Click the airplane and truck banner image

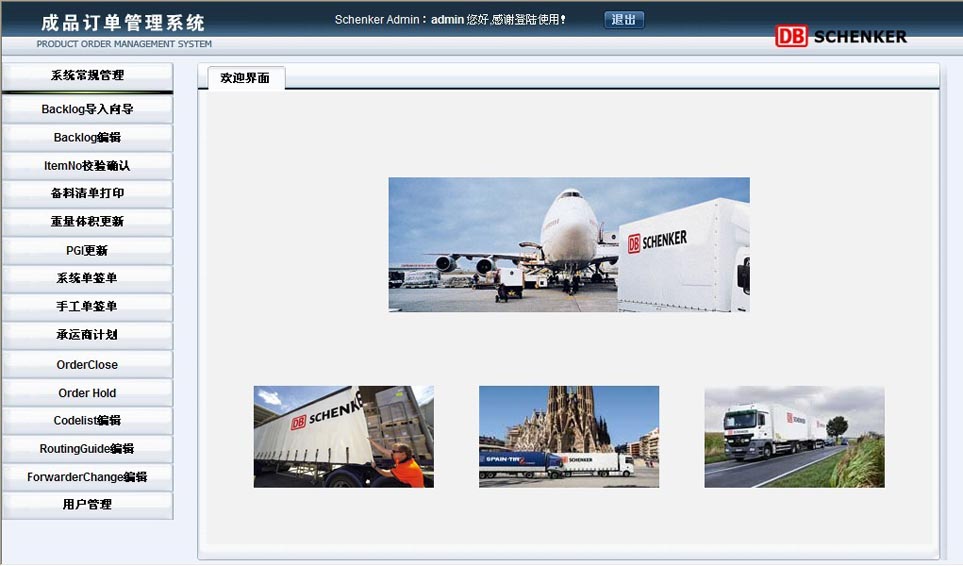click(569, 244)
